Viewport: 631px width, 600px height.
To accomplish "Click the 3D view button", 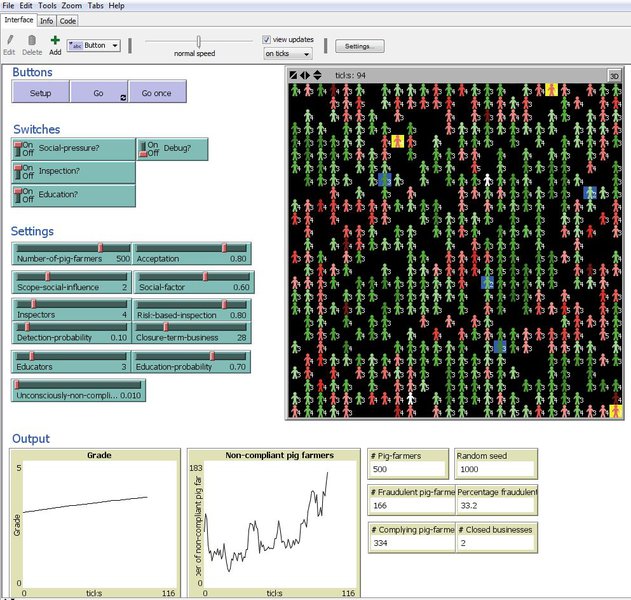I will coord(617,75).
